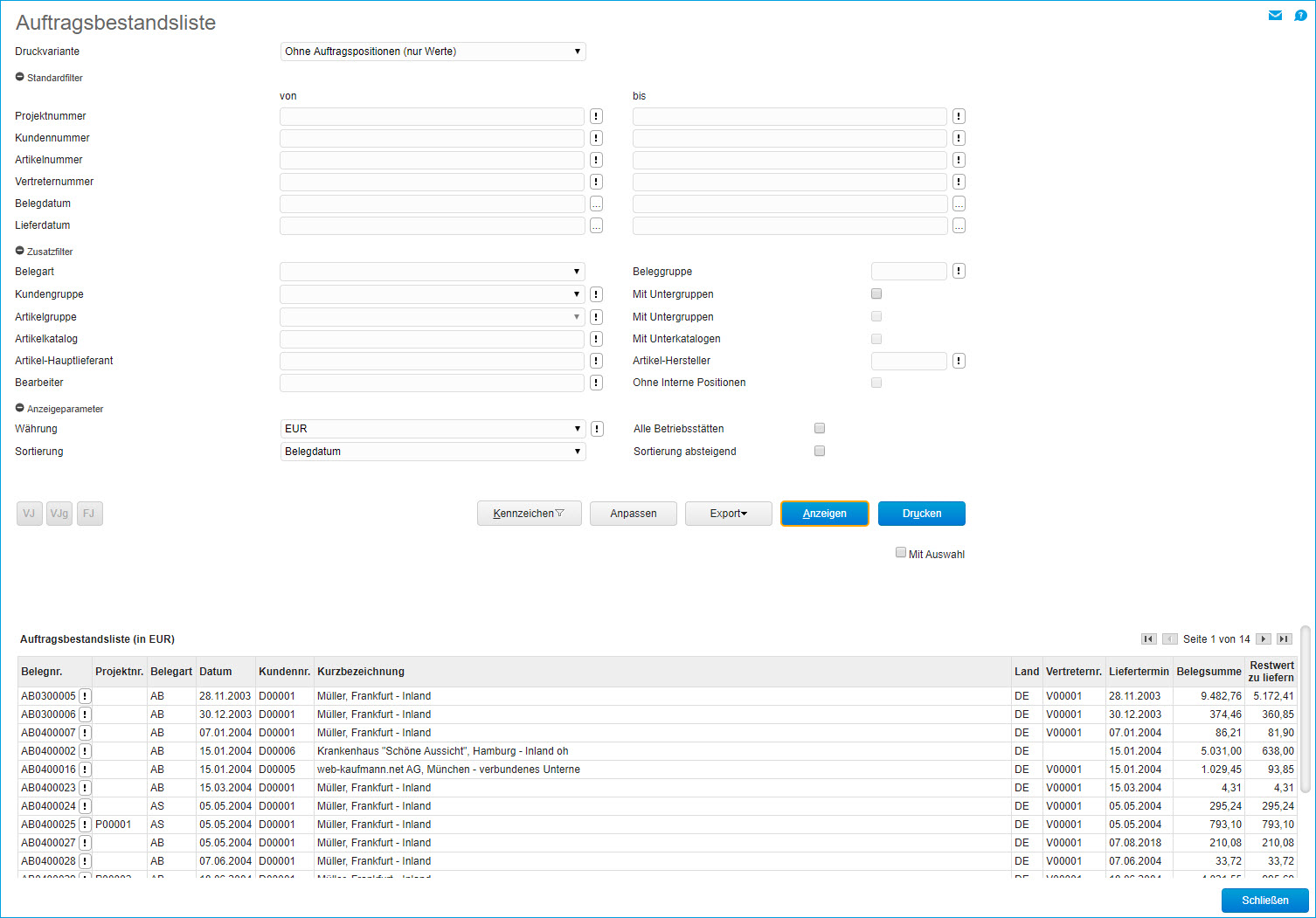Viewport: 1316px width, 918px height.
Task: Click the Kundennummer von input field
Action: point(432,138)
